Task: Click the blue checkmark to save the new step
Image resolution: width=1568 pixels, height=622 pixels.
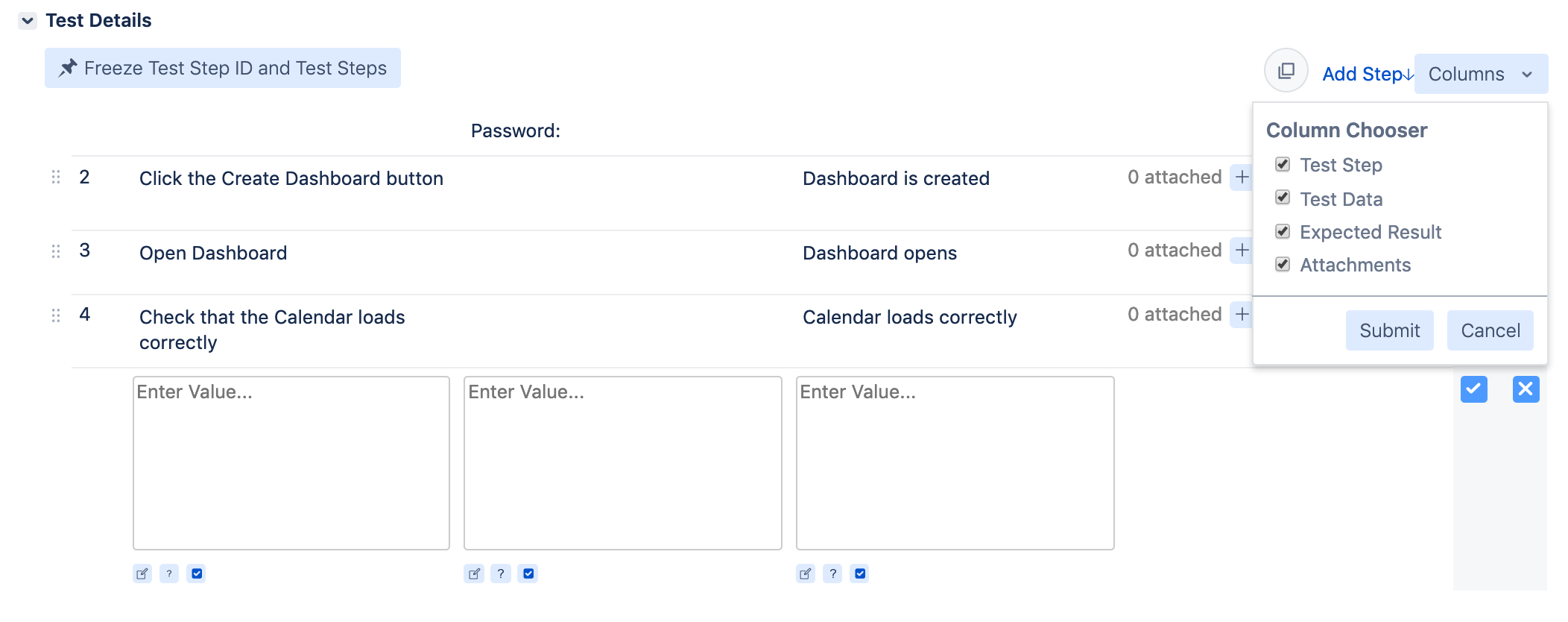Action: (x=1473, y=389)
